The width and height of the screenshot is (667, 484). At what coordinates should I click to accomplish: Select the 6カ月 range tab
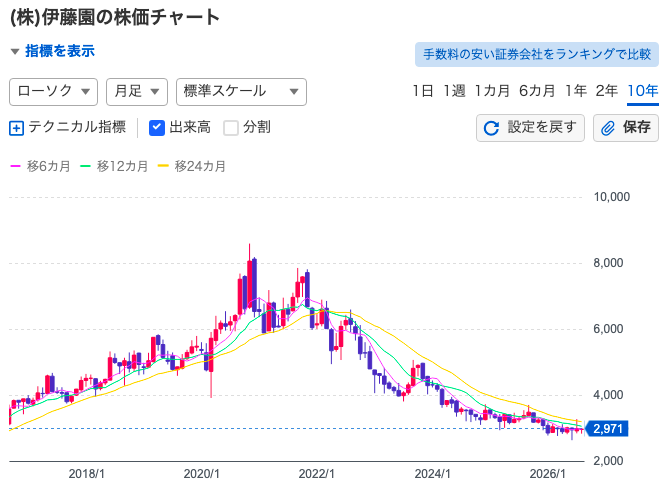pyautogui.click(x=537, y=91)
